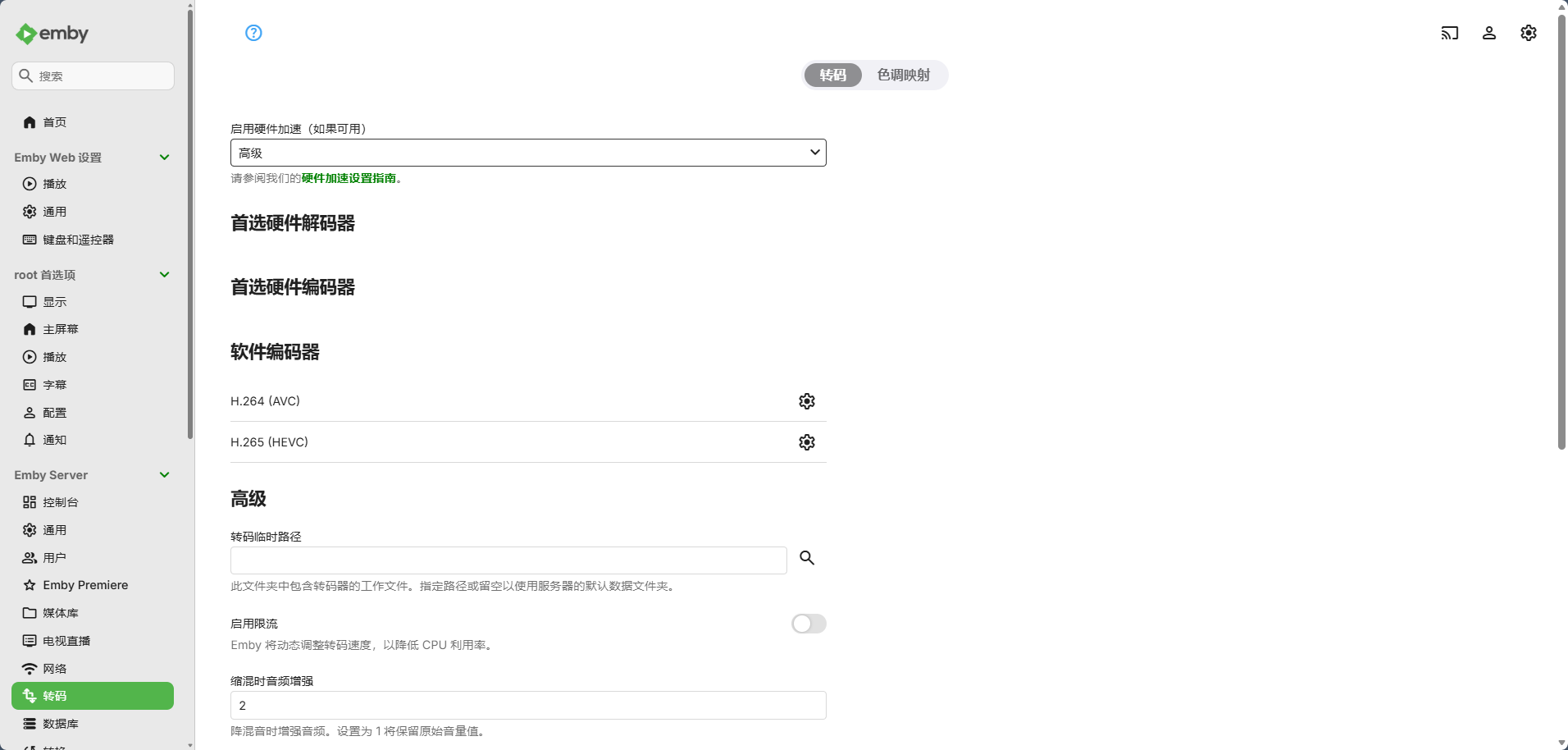The image size is (1568, 750).
Task: Toggle the 启用限流 throttling switch
Action: point(808,624)
